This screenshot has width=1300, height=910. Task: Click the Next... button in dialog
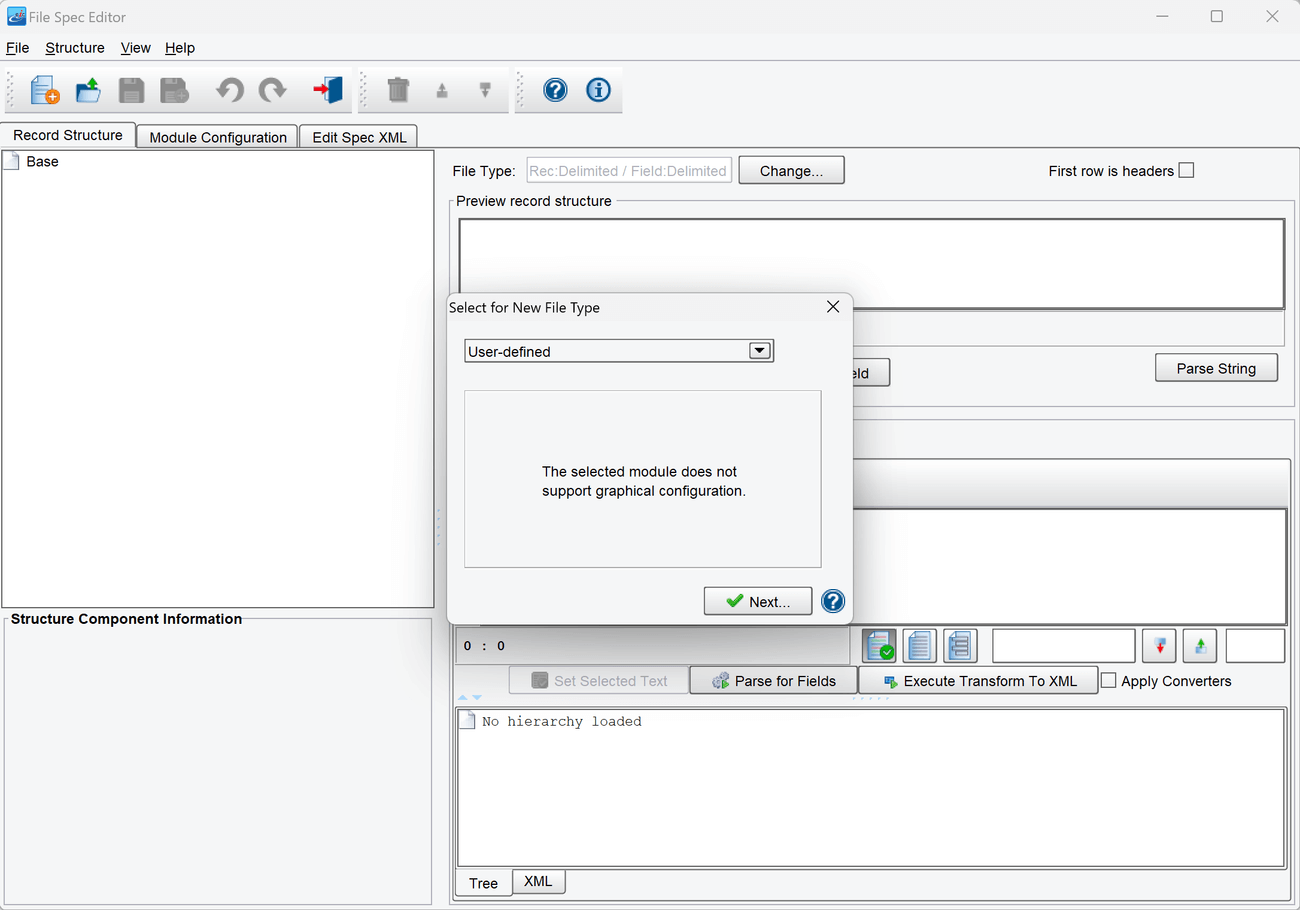pyautogui.click(x=758, y=601)
